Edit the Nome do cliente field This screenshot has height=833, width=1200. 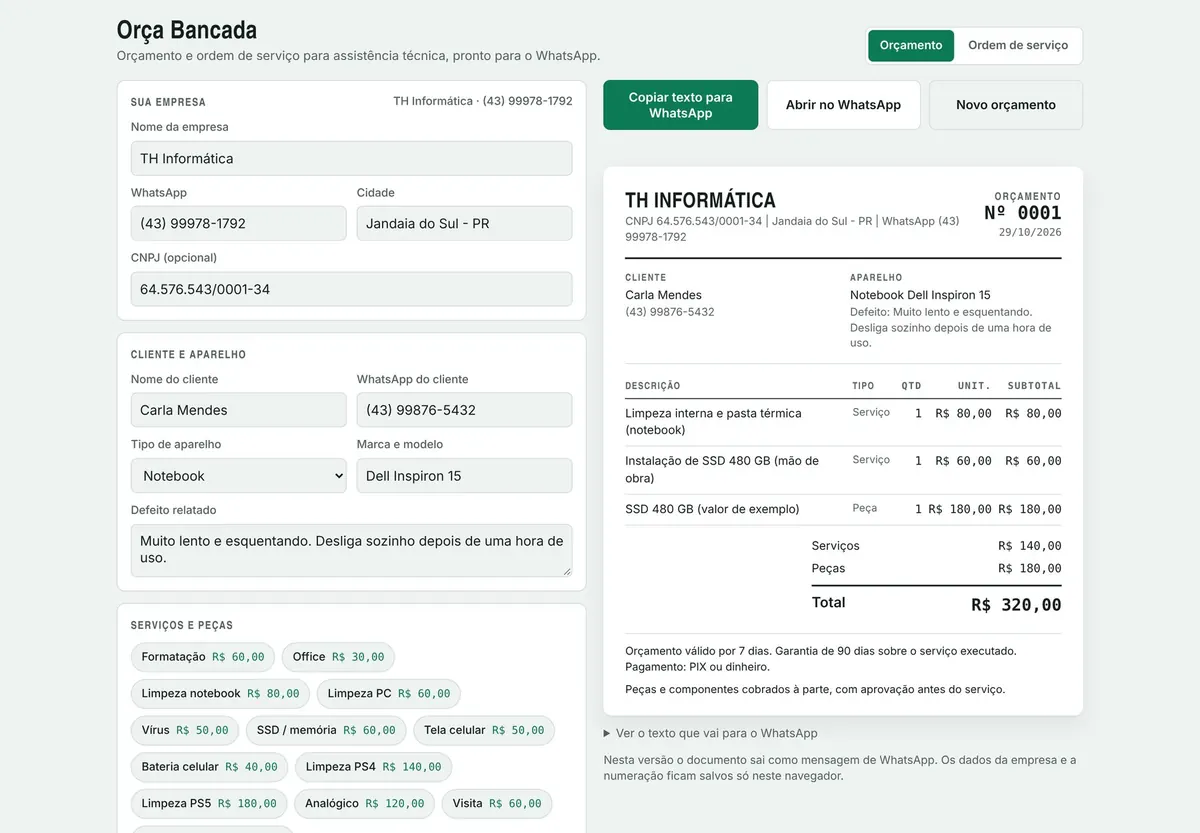pyautogui.click(x=239, y=410)
